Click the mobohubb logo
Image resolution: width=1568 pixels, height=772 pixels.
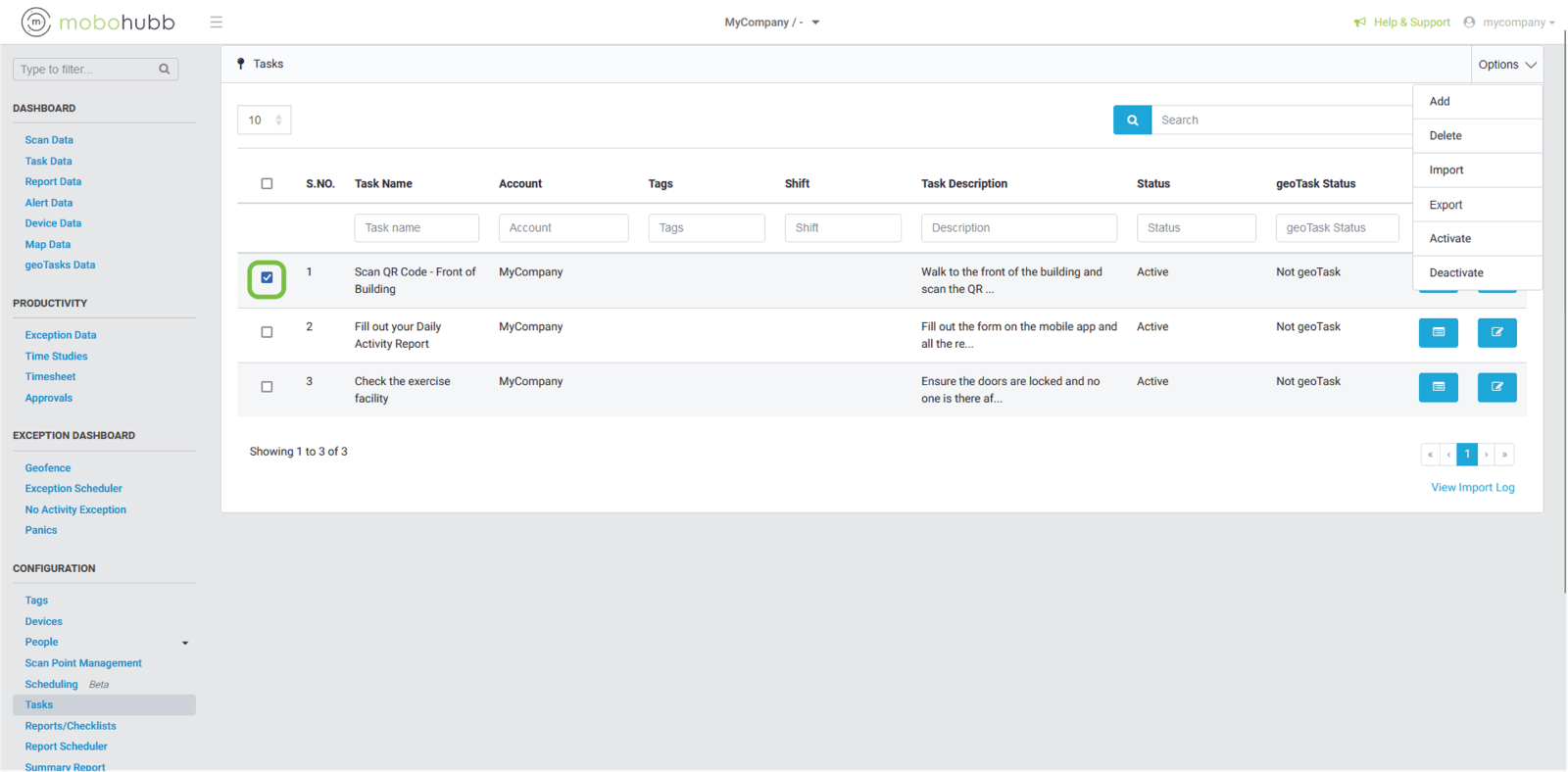(x=98, y=22)
